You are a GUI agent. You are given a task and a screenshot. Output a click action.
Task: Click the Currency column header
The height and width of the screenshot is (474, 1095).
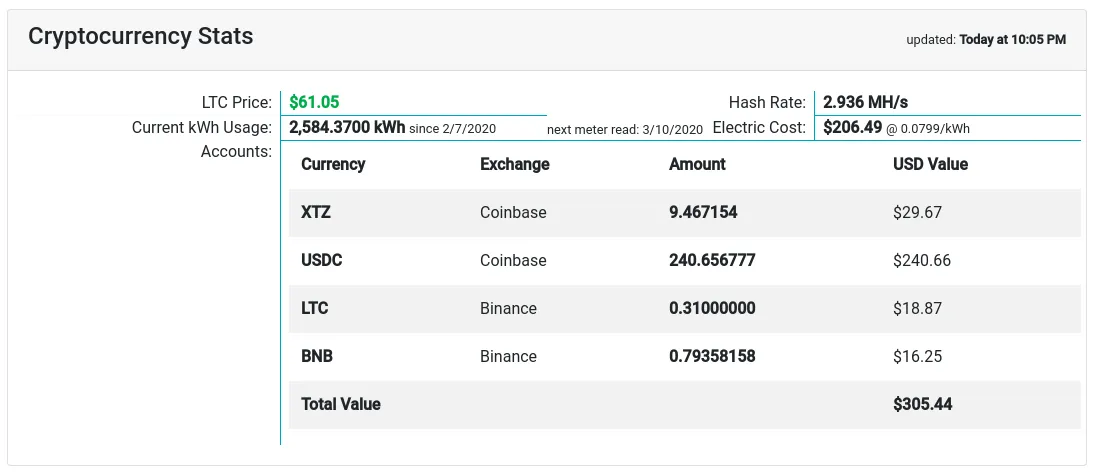pos(333,164)
